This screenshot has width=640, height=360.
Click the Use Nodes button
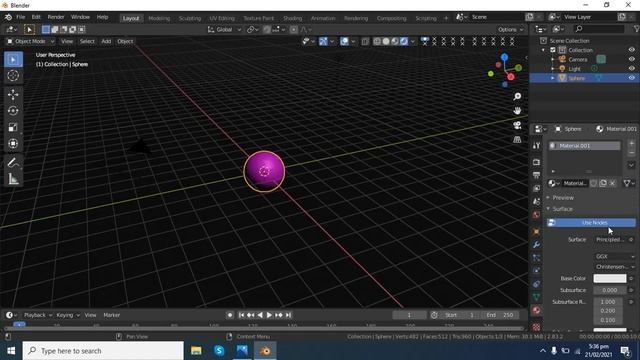(591, 222)
